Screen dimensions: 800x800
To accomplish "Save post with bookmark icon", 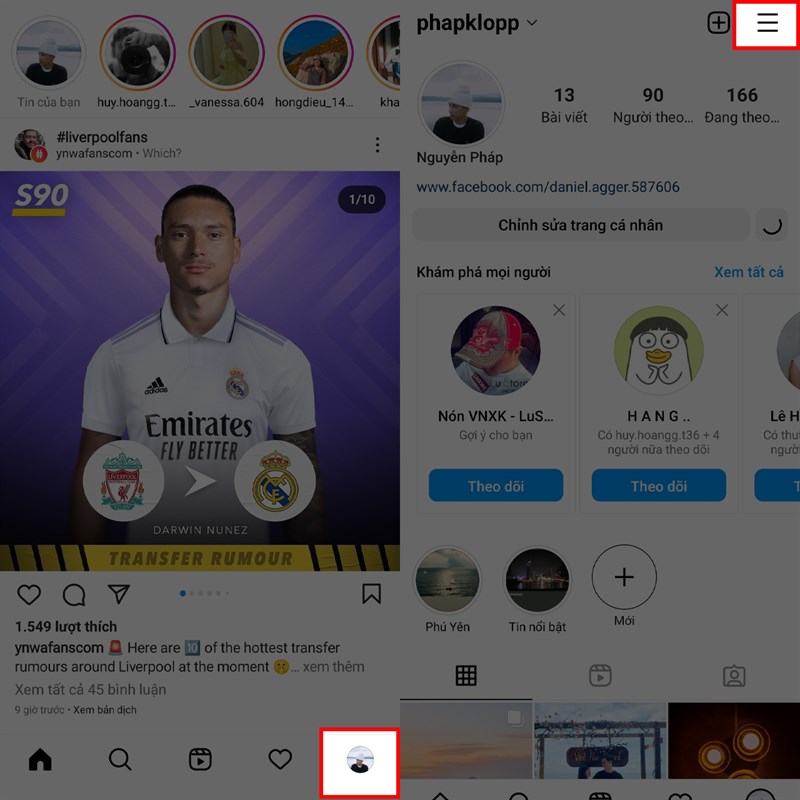I will point(371,594).
